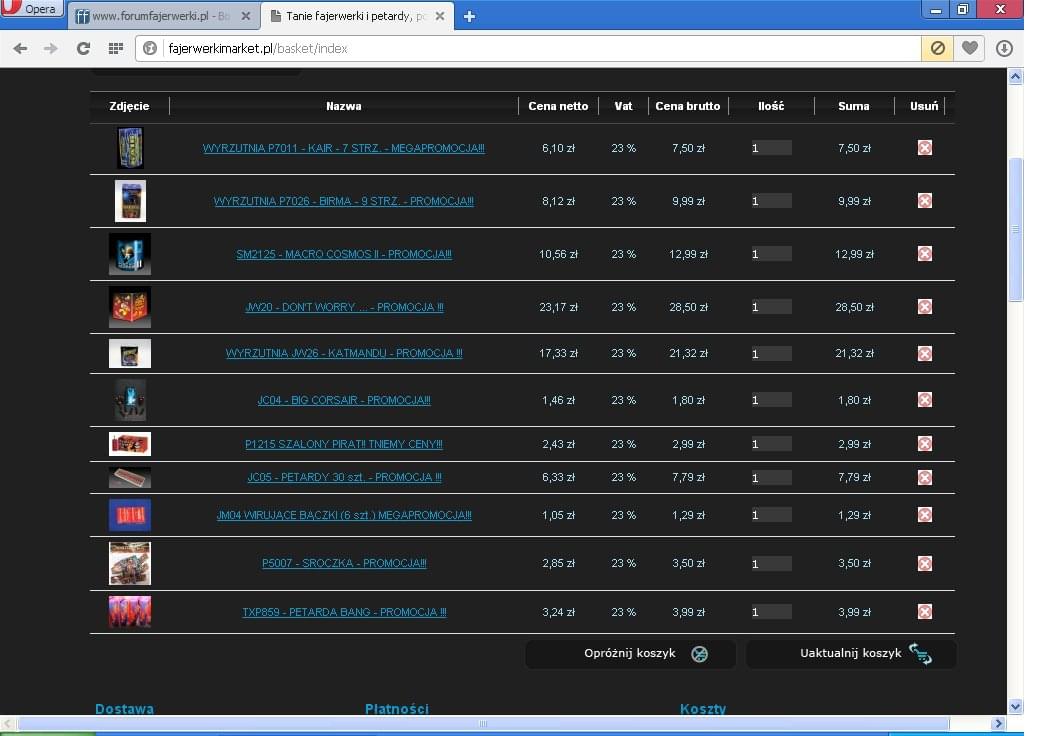Viewport: 1052px width, 736px height.
Task: Click vertical scrollbar up arrow
Action: [x=1015, y=76]
